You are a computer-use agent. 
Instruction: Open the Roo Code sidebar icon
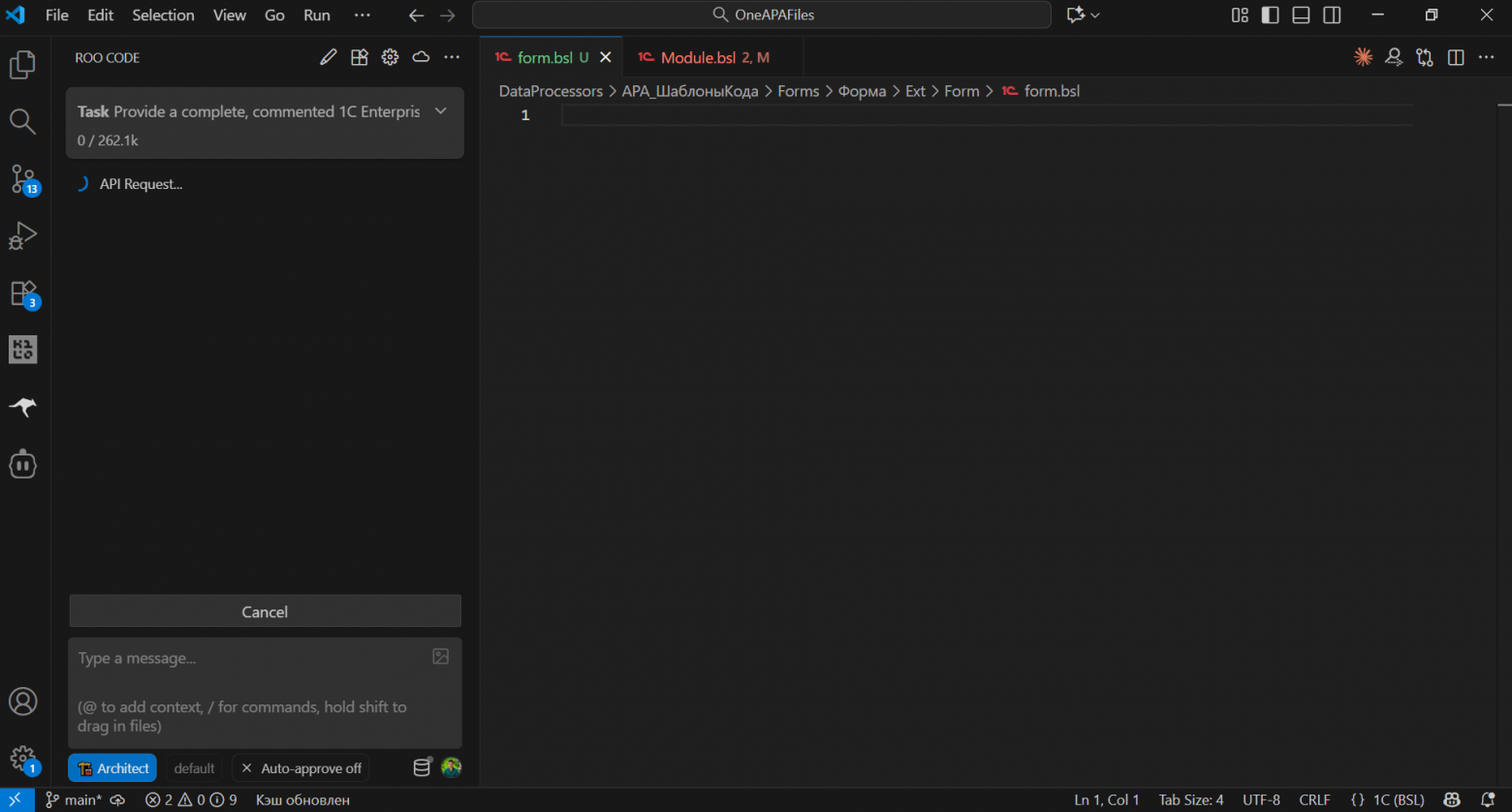tap(22, 464)
